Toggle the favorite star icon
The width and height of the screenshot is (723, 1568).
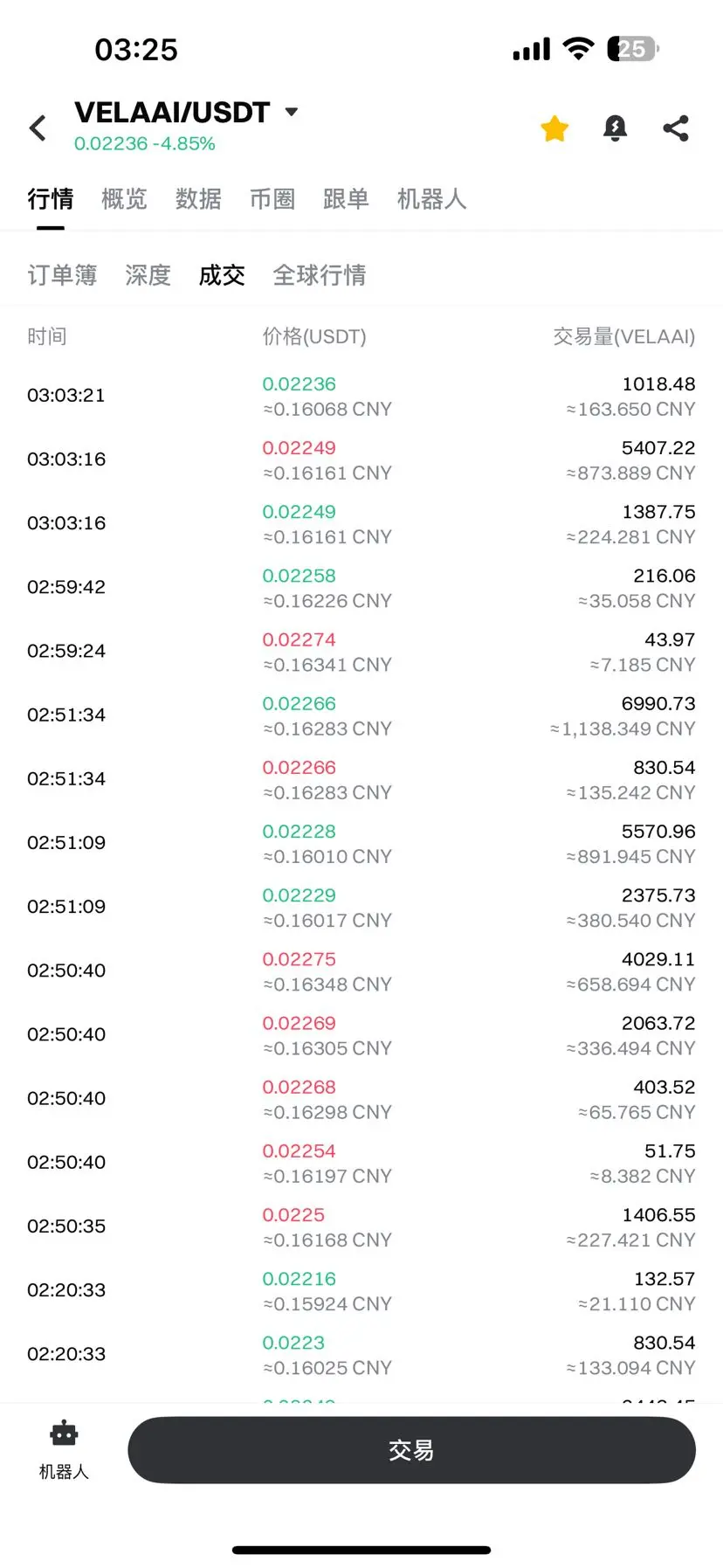pos(554,128)
